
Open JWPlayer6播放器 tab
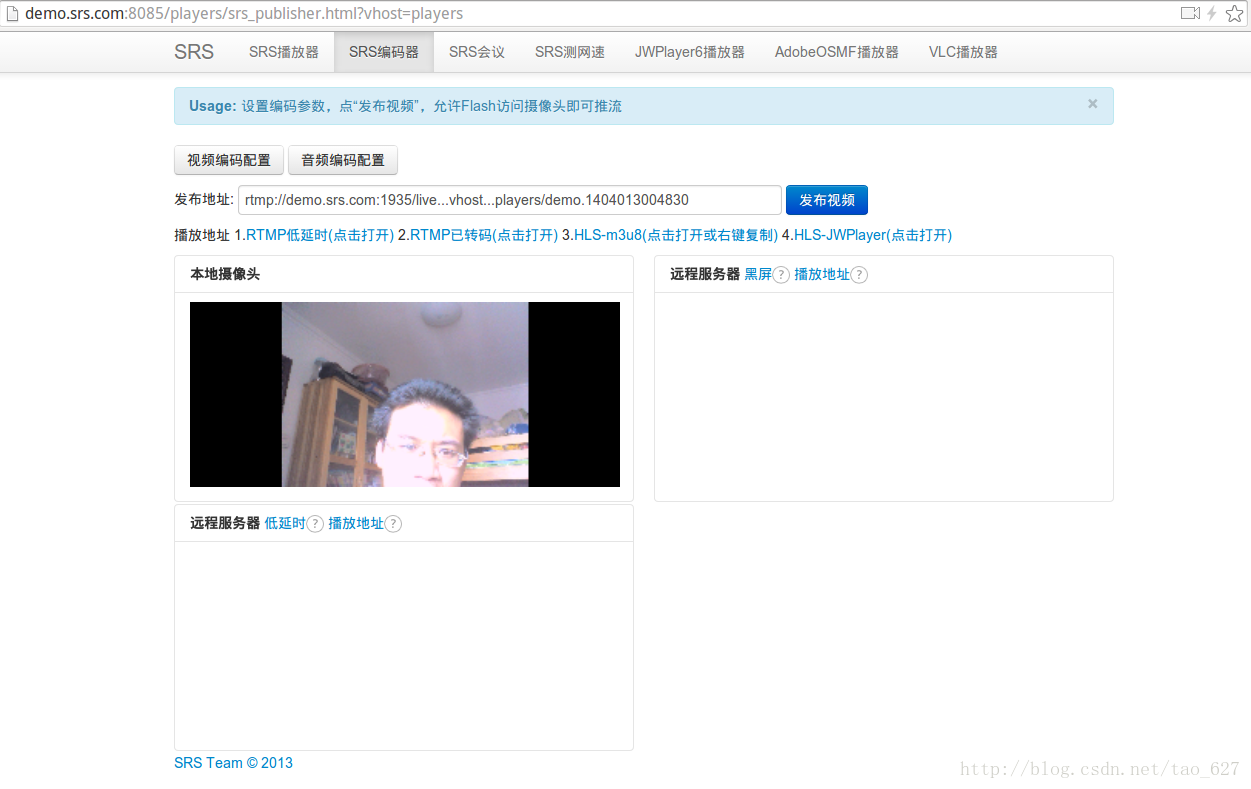(690, 52)
